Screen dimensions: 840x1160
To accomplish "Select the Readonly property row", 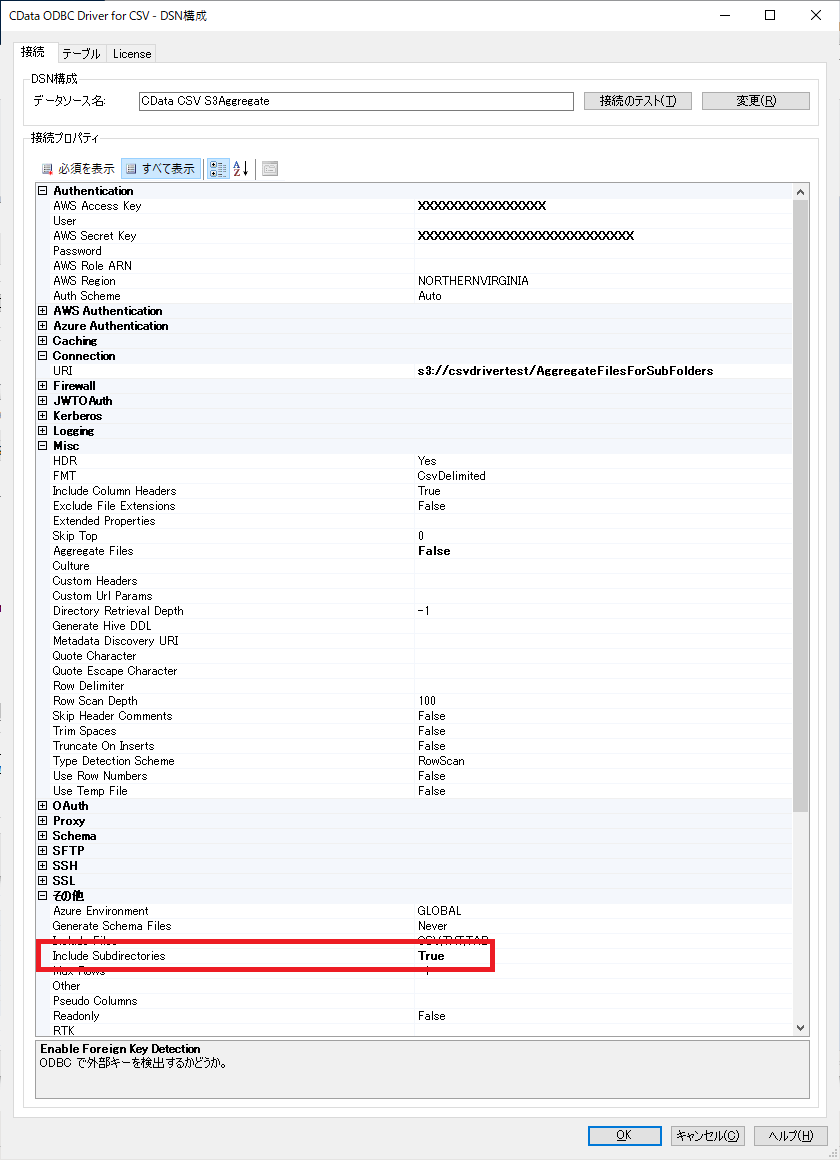I will click(420, 1016).
